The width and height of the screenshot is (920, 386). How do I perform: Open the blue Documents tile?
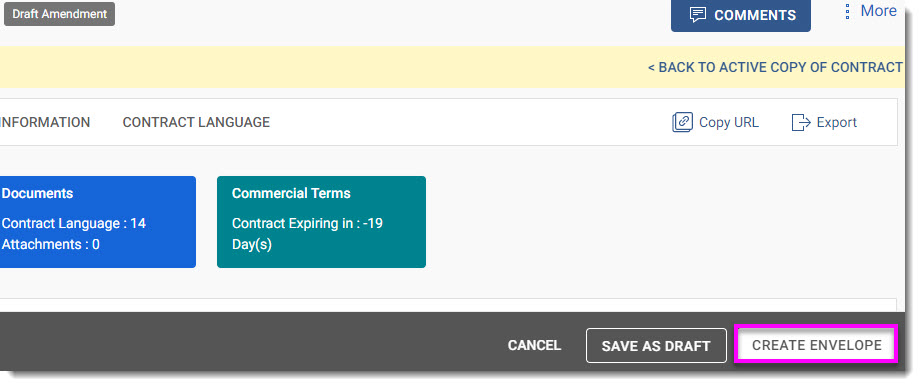97,222
